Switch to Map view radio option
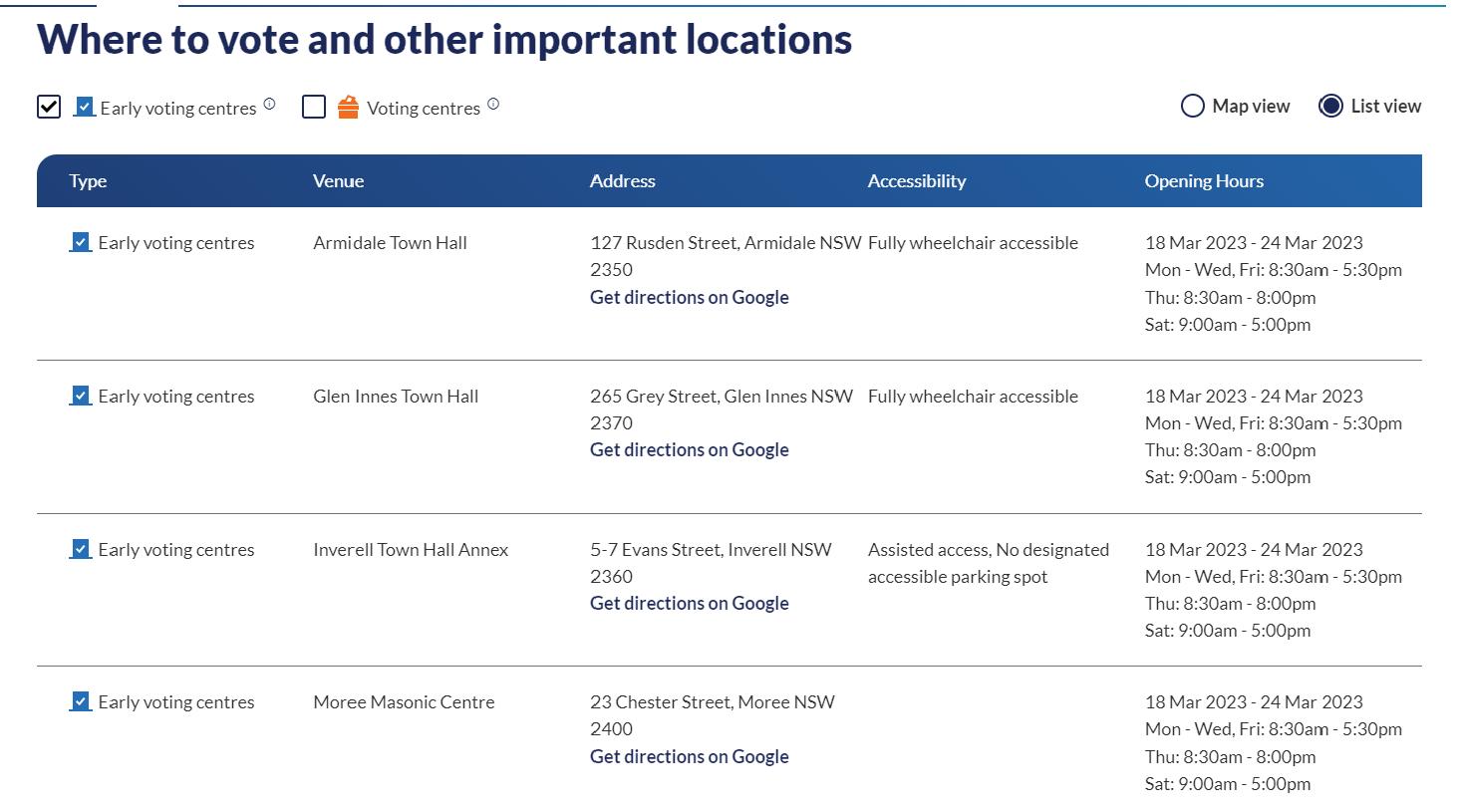This screenshot has width=1462, height=812. point(1193,106)
